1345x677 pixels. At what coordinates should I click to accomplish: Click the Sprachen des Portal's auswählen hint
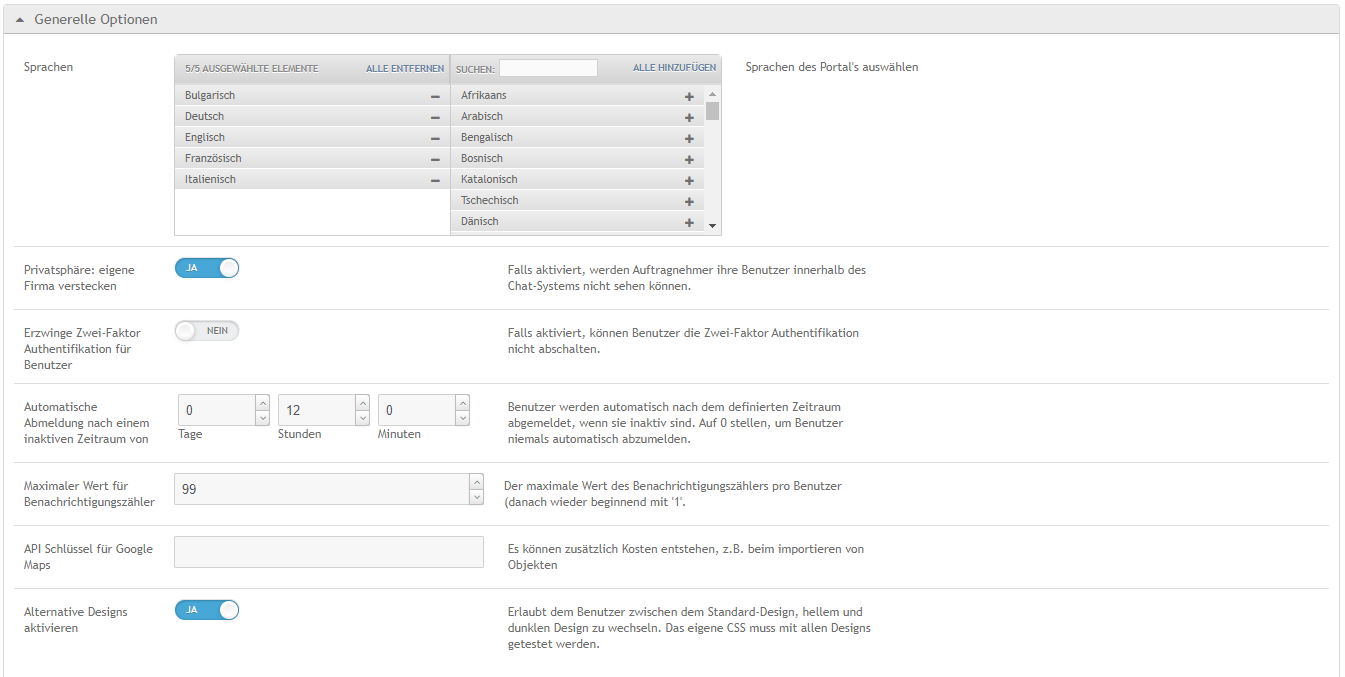(832, 67)
